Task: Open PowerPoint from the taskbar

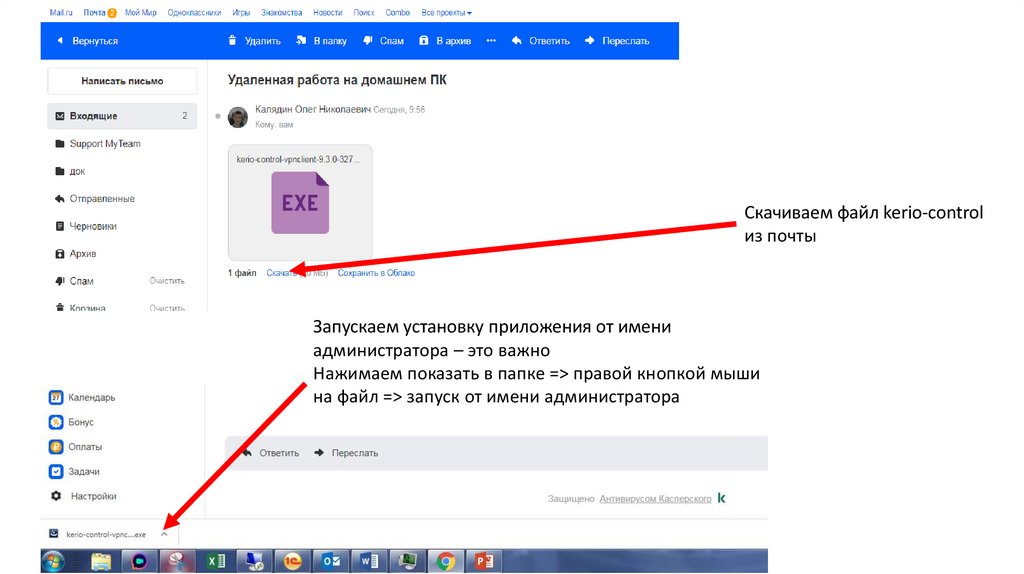Action: pyautogui.click(x=484, y=561)
